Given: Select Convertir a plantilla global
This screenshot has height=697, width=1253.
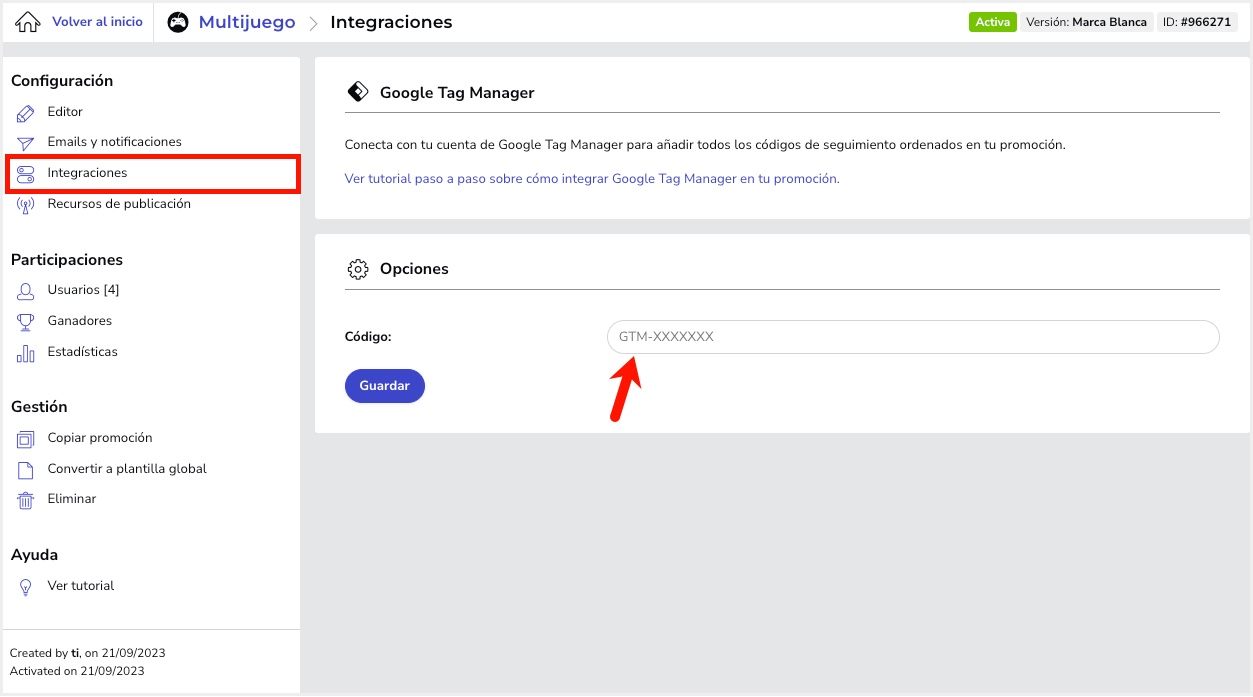Looking at the screenshot, I should [x=126, y=469].
